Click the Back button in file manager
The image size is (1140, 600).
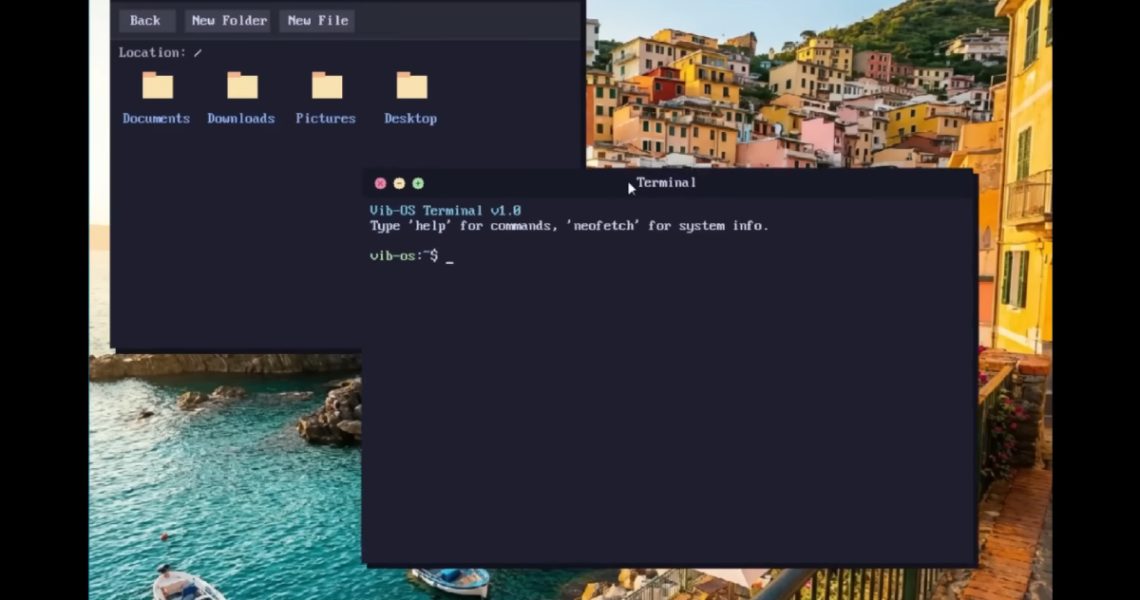click(145, 20)
